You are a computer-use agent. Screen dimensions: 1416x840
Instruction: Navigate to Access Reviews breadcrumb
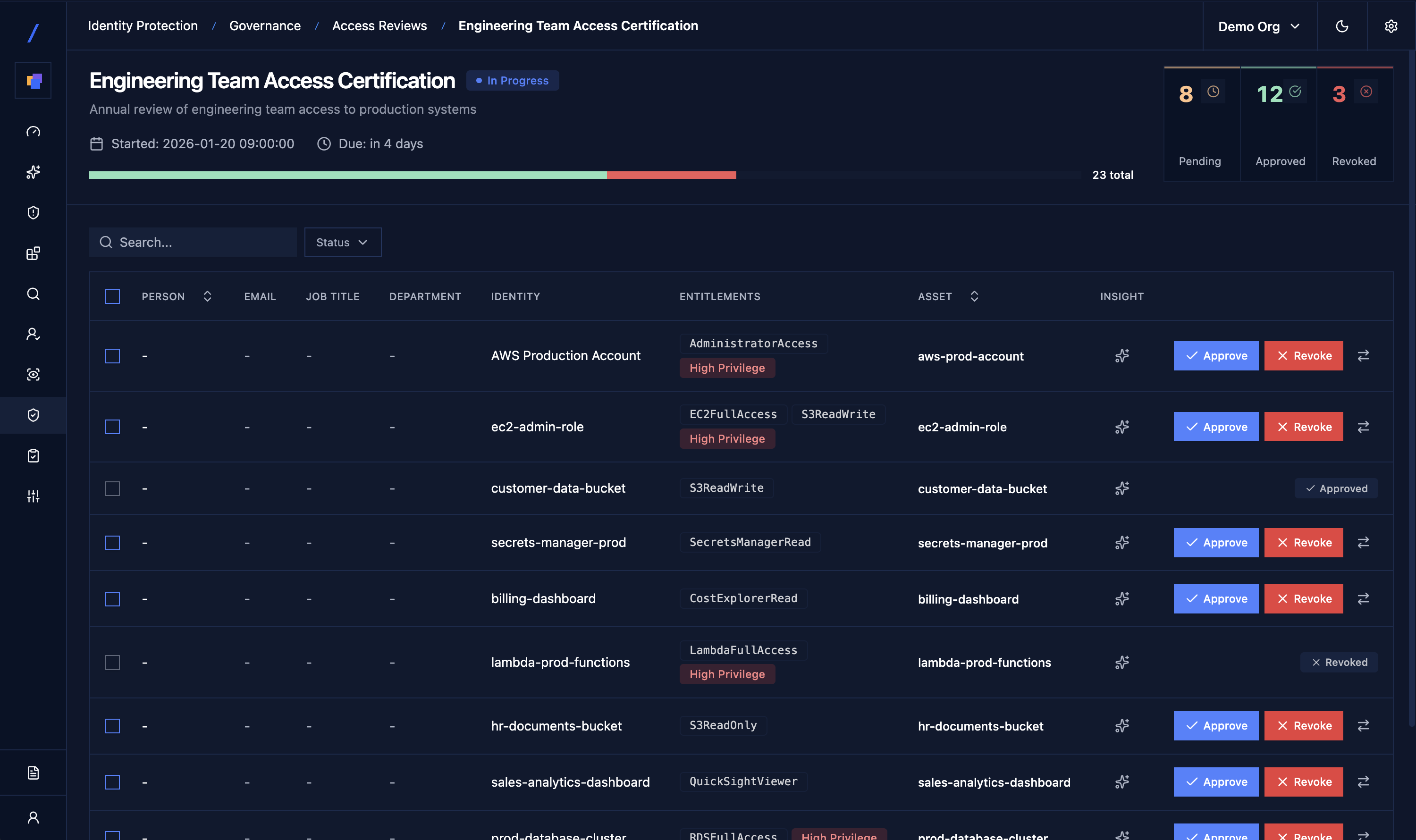click(x=379, y=25)
